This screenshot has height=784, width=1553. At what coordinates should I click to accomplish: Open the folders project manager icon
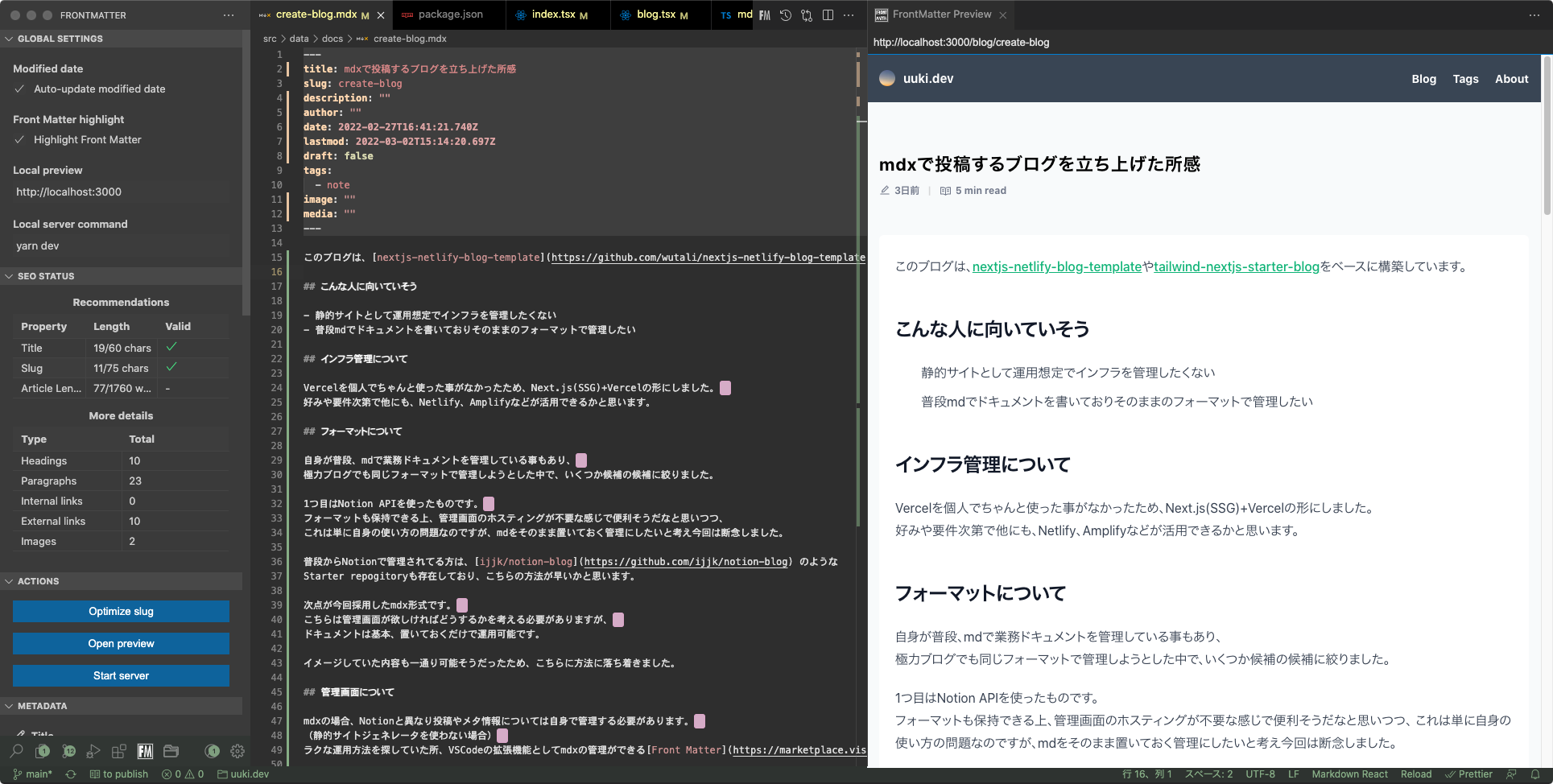pos(171,751)
